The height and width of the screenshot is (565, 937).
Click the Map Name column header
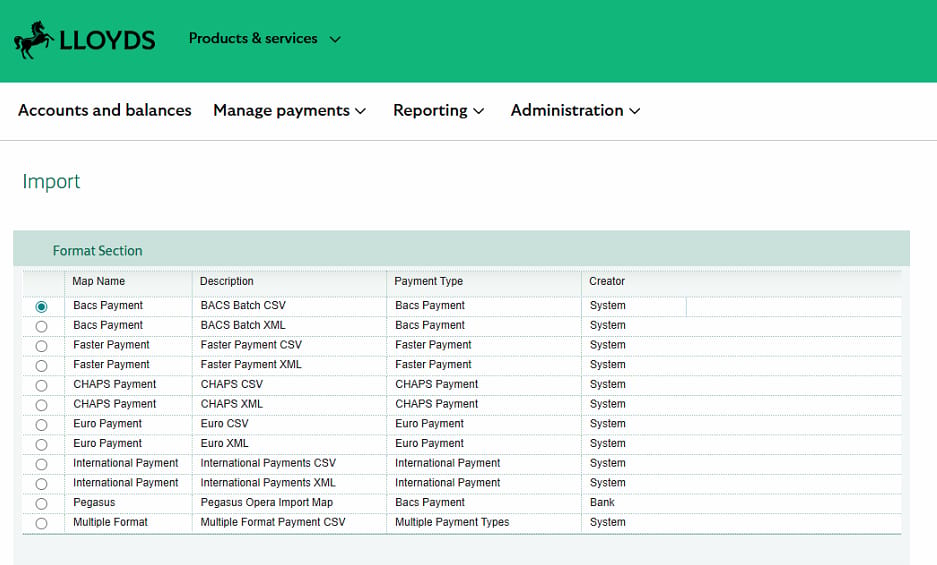[99, 281]
